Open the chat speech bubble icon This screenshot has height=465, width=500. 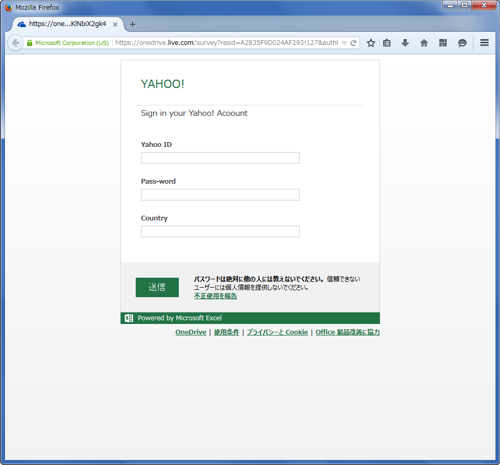[x=462, y=43]
